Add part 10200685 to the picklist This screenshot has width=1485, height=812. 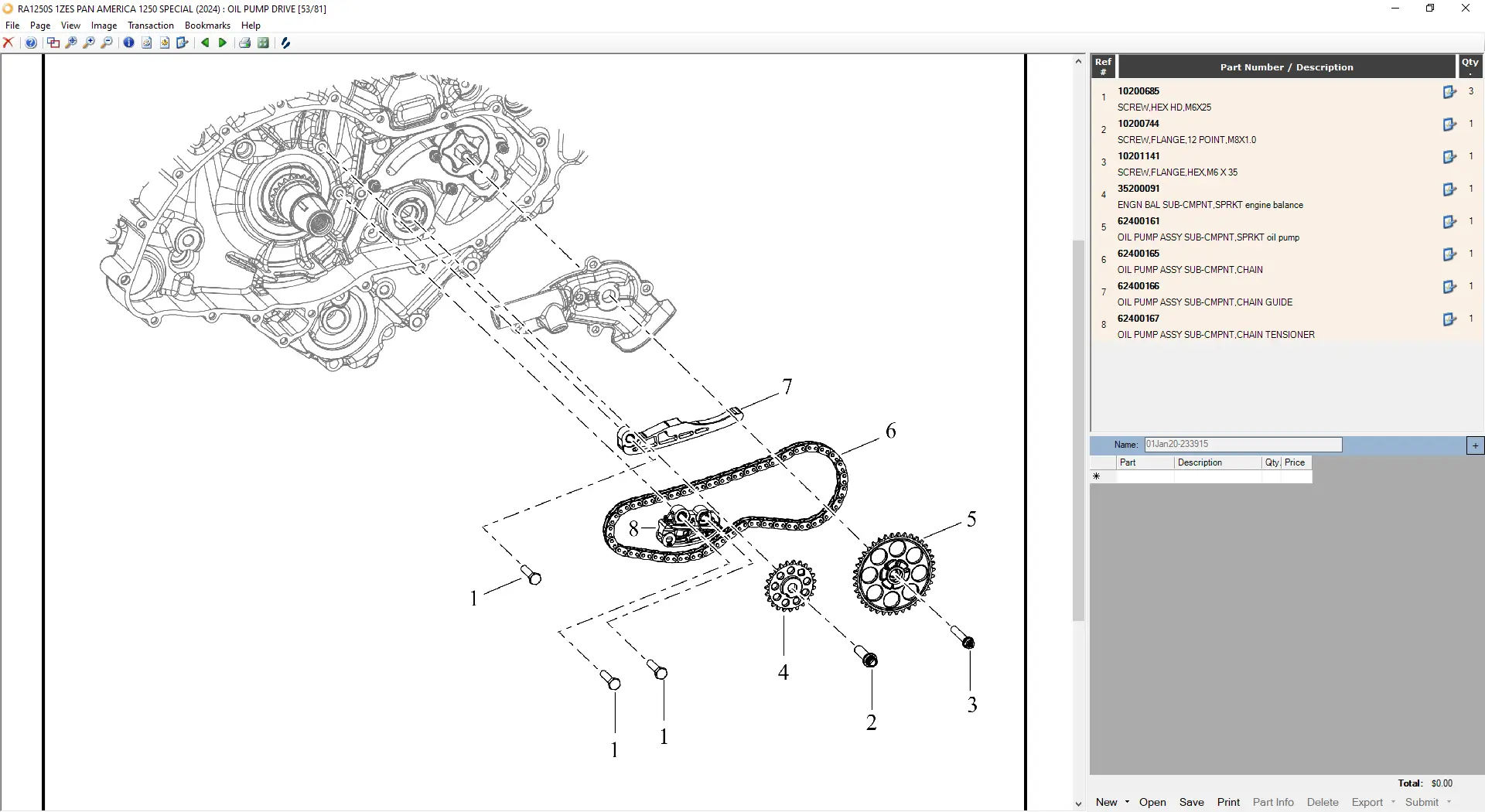(x=1449, y=93)
